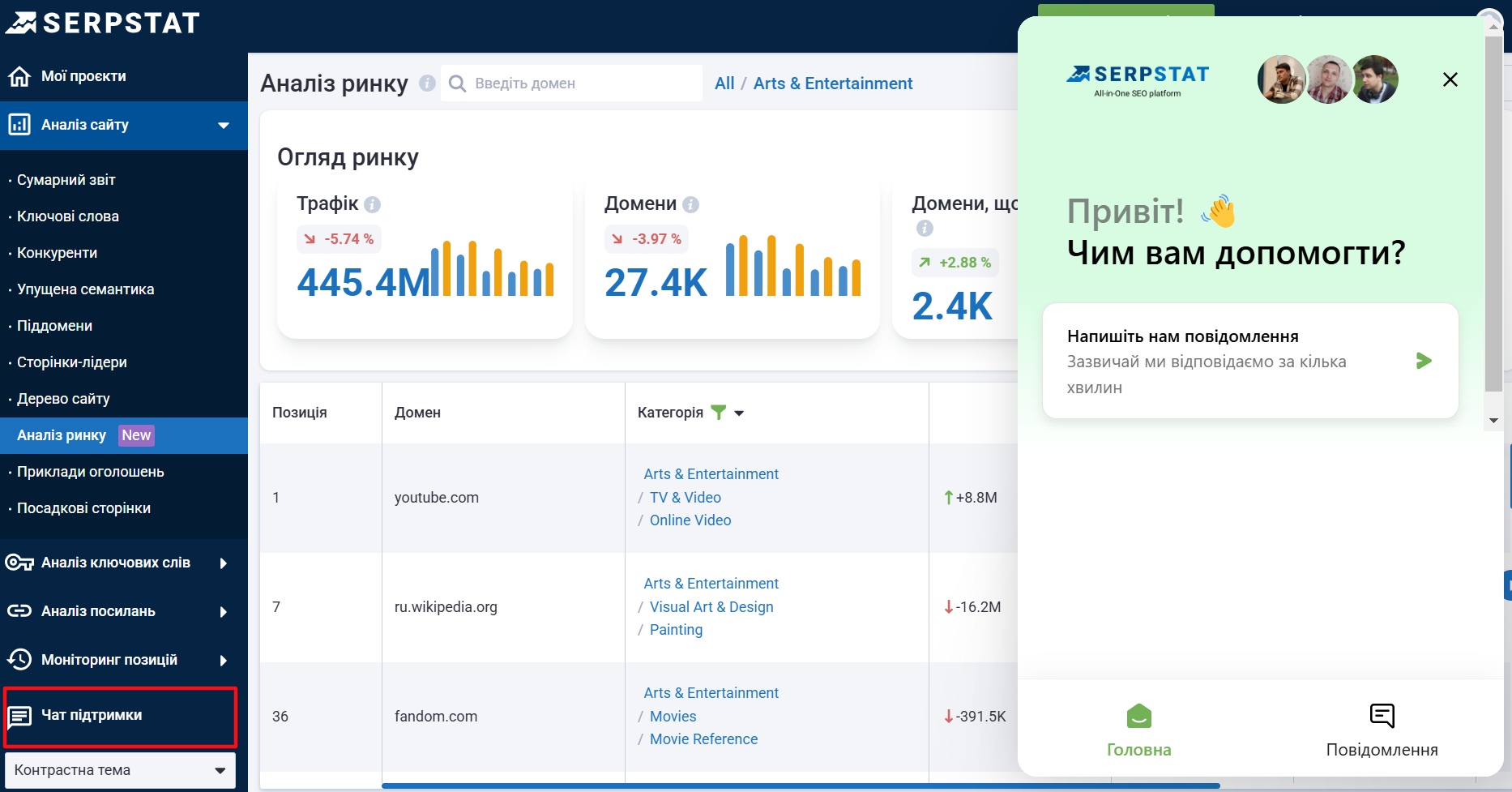Image resolution: width=1512 pixels, height=792 pixels.
Task: Click the green Категорія filter icon
Action: [x=718, y=412]
